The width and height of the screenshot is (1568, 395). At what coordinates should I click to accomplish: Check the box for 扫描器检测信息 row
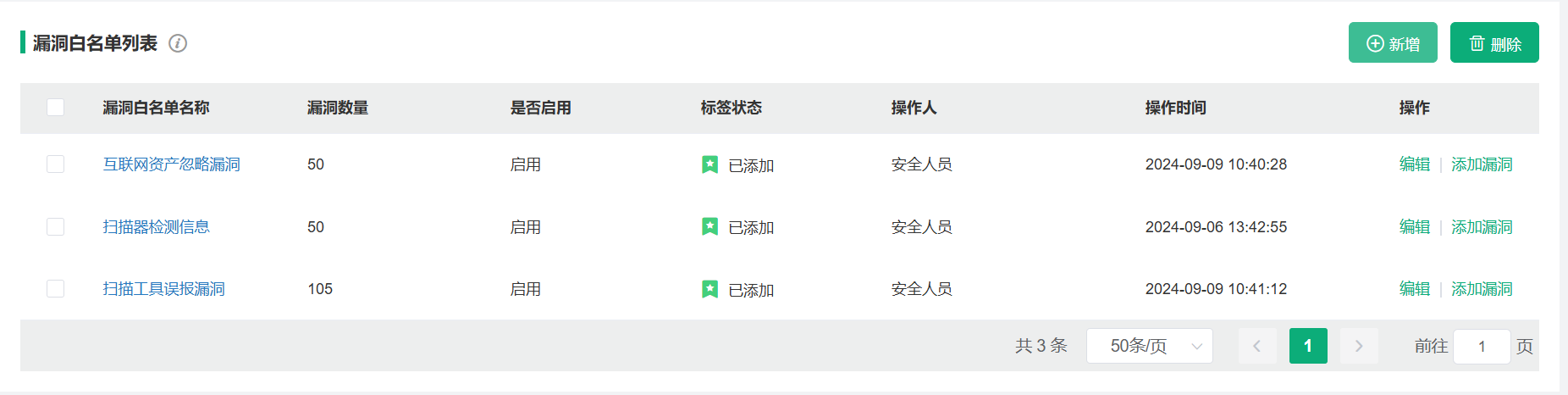pos(56,226)
